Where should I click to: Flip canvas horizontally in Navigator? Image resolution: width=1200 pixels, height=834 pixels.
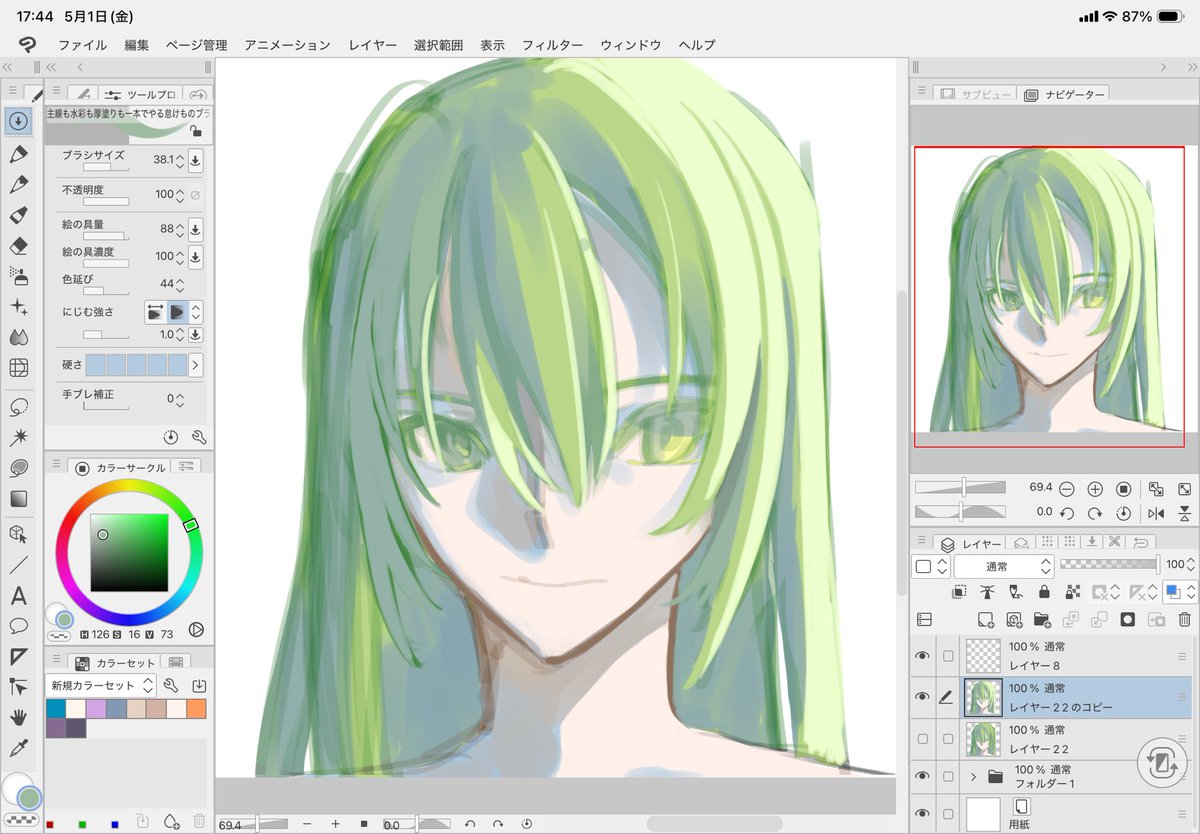(1156, 513)
